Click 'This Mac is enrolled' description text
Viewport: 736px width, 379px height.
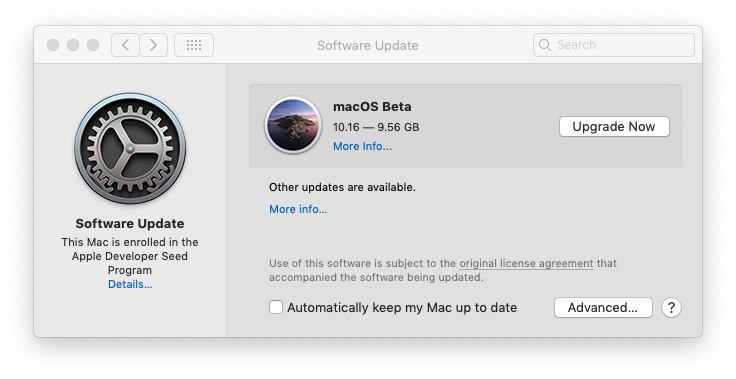[130, 256]
